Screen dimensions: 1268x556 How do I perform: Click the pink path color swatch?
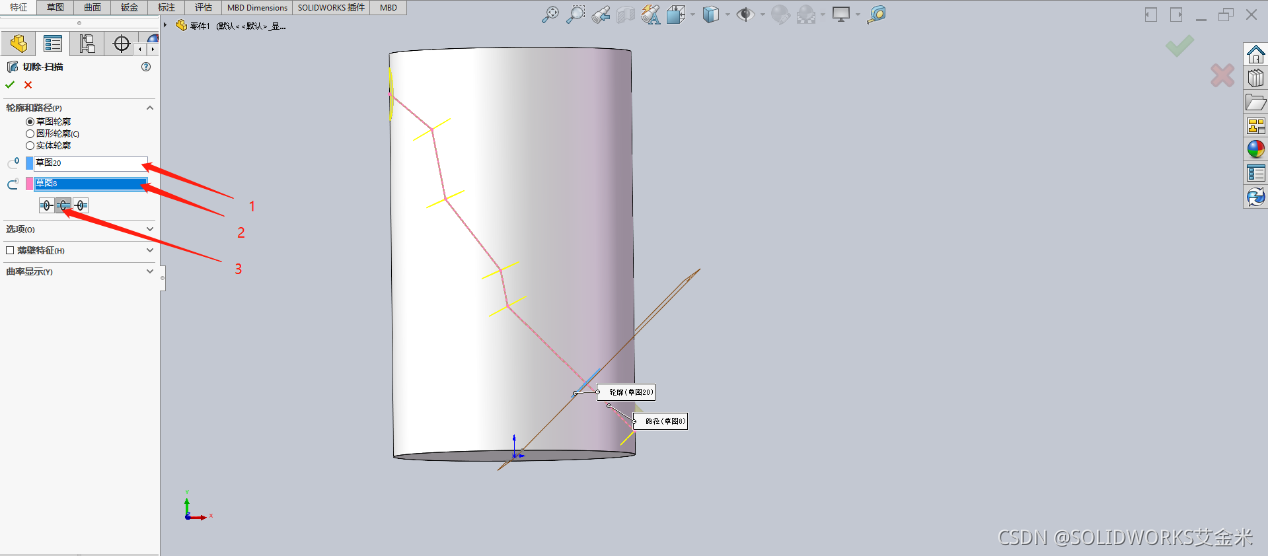pos(29,184)
